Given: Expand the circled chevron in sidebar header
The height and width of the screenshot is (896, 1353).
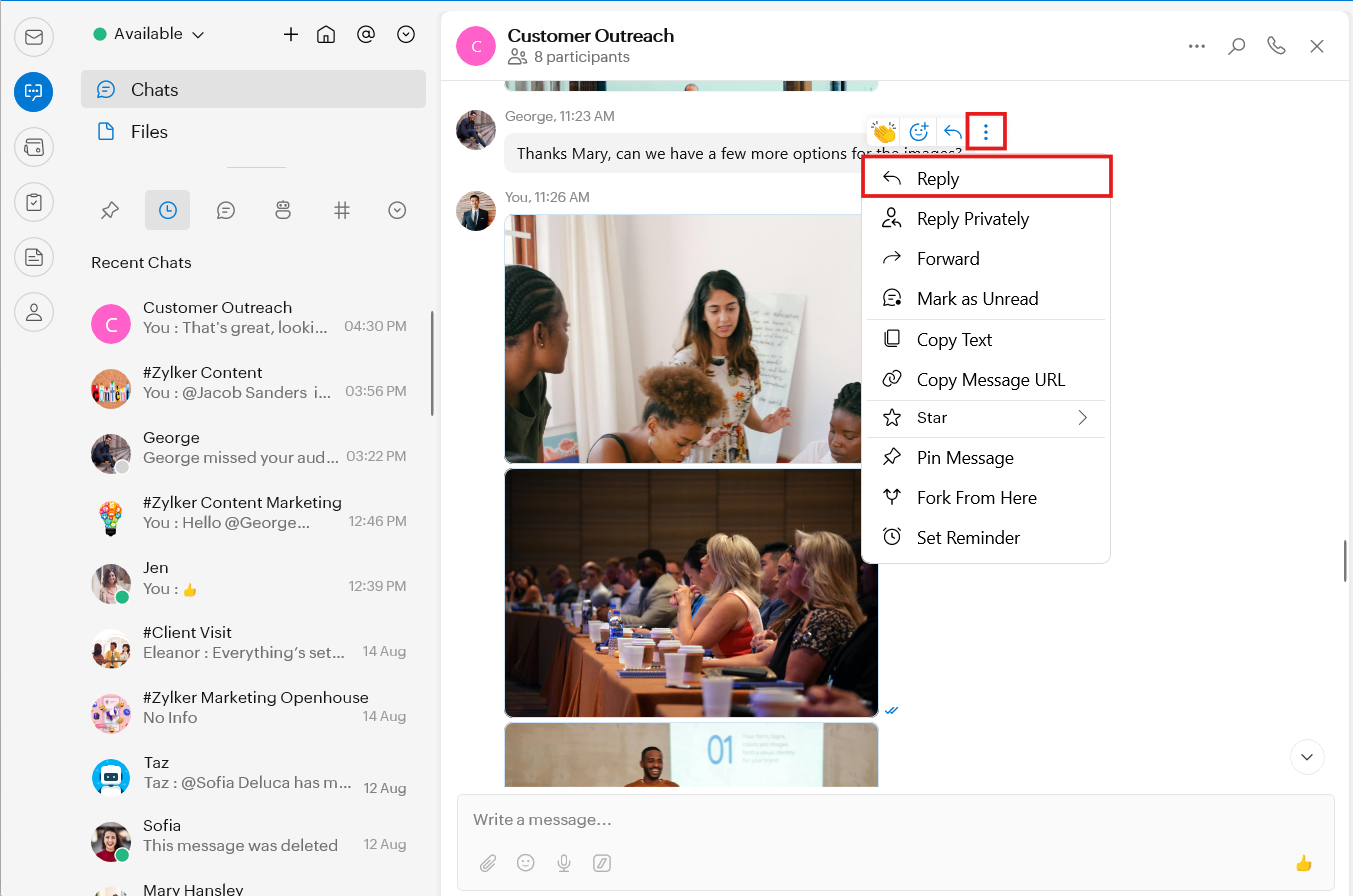Looking at the screenshot, I should [x=406, y=34].
